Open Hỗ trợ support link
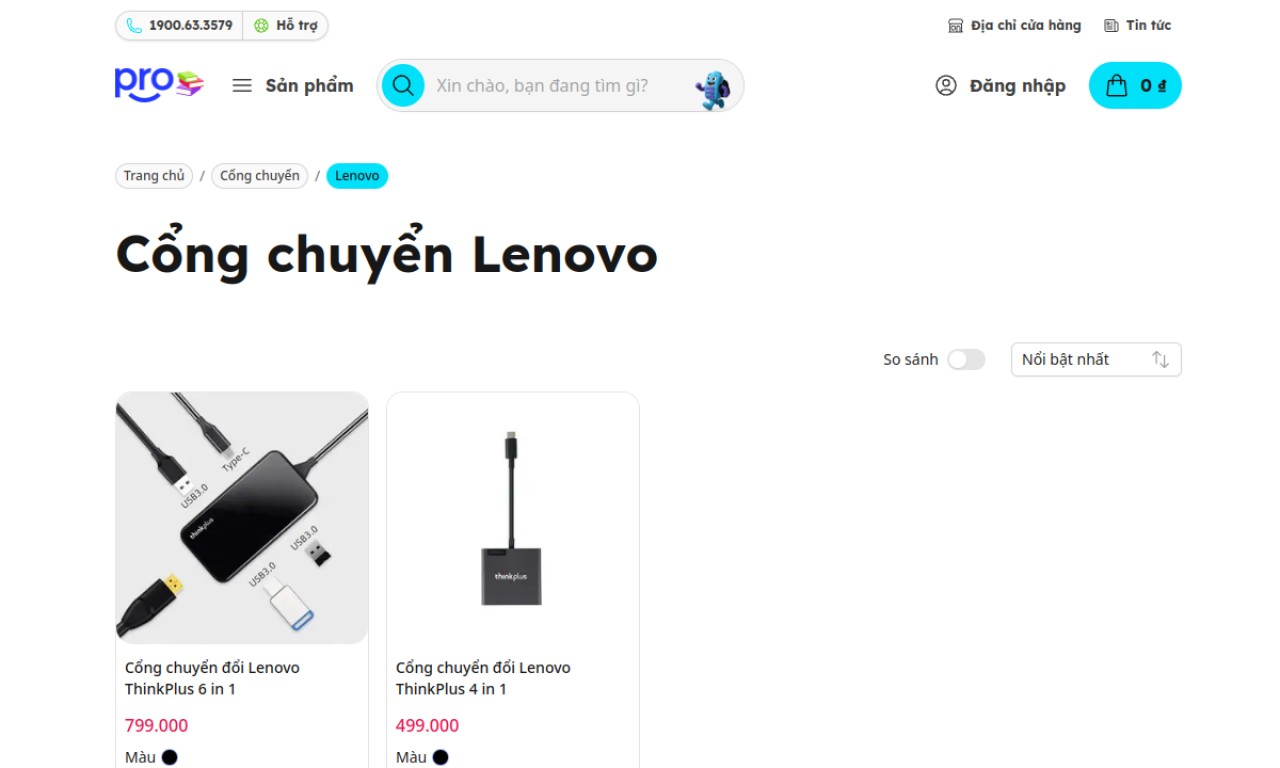The width and height of the screenshot is (1280, 768). (286, 26)
